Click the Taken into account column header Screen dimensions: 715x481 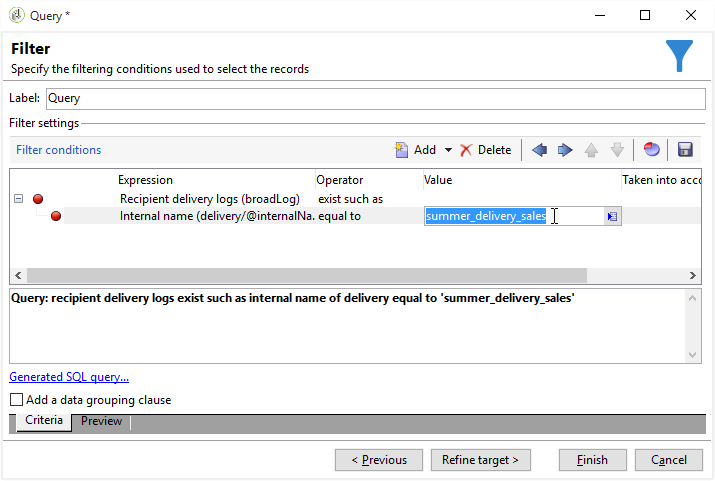pos(661,180)
